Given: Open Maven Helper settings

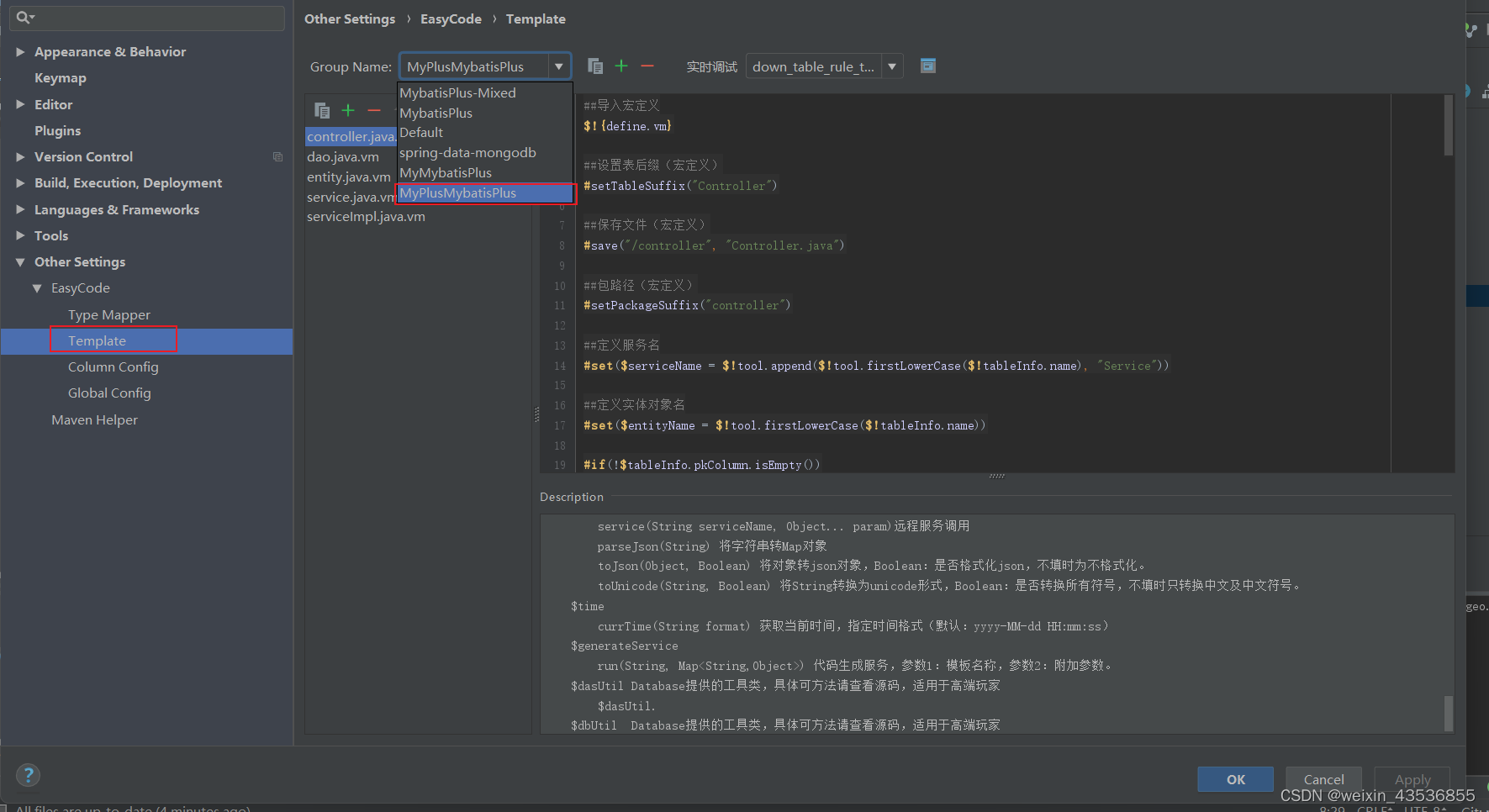Looking at the screenshot, I should (94, 419).
